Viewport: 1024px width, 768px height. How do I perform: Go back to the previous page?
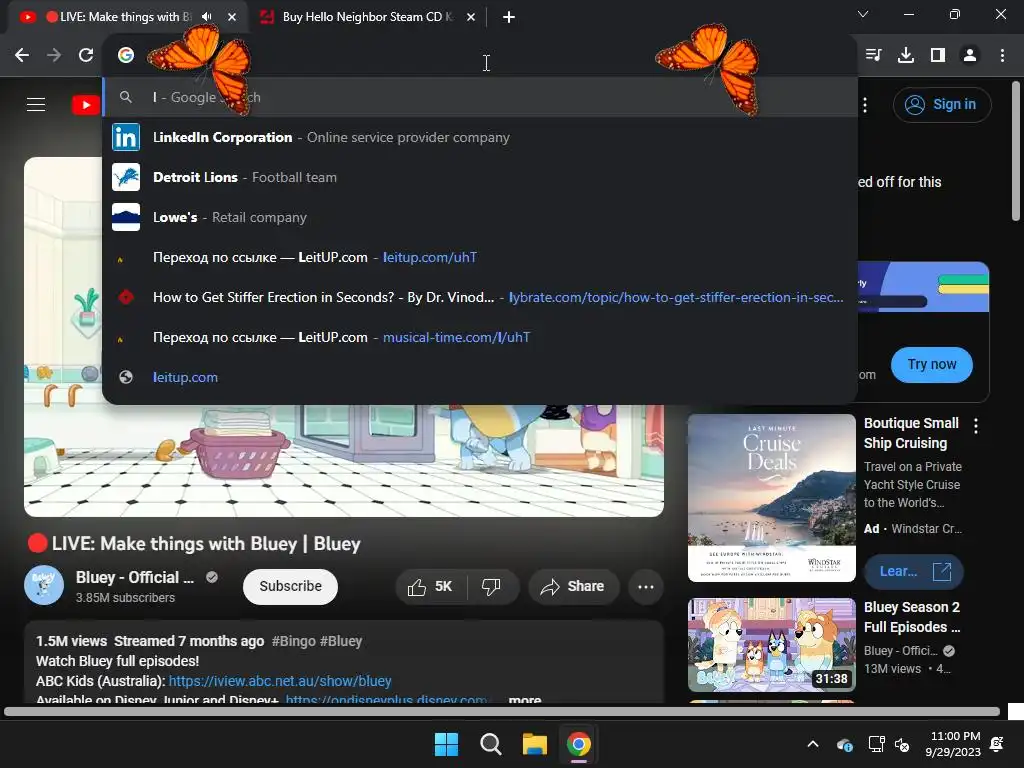click(22, 56)
